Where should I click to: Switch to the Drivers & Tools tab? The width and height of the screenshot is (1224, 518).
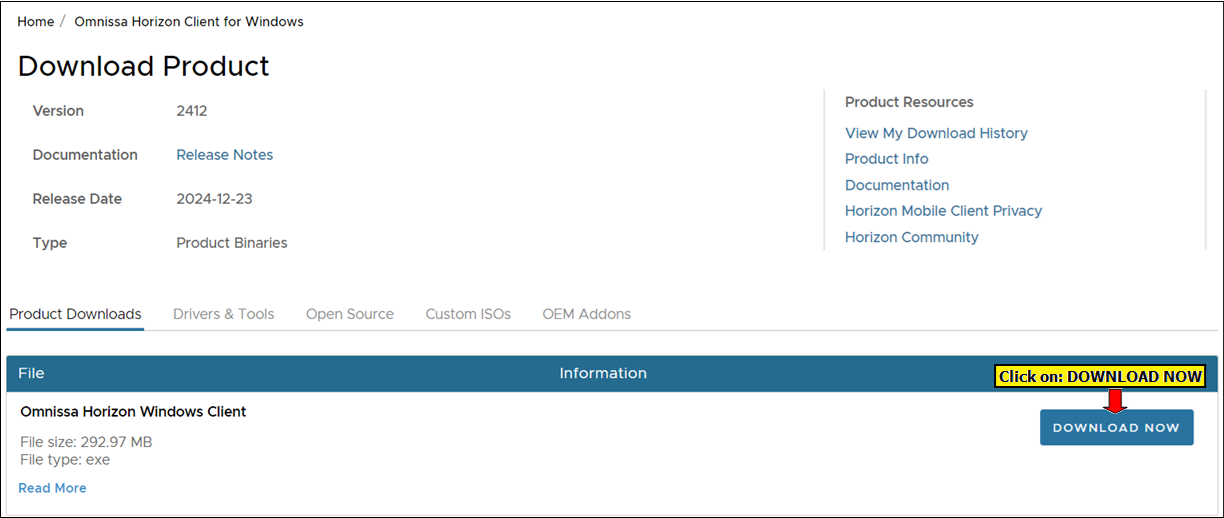click(224, 314)
